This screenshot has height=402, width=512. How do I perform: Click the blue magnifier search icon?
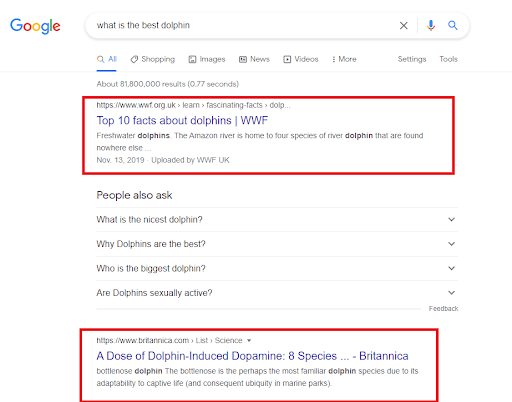pos(452,25)
